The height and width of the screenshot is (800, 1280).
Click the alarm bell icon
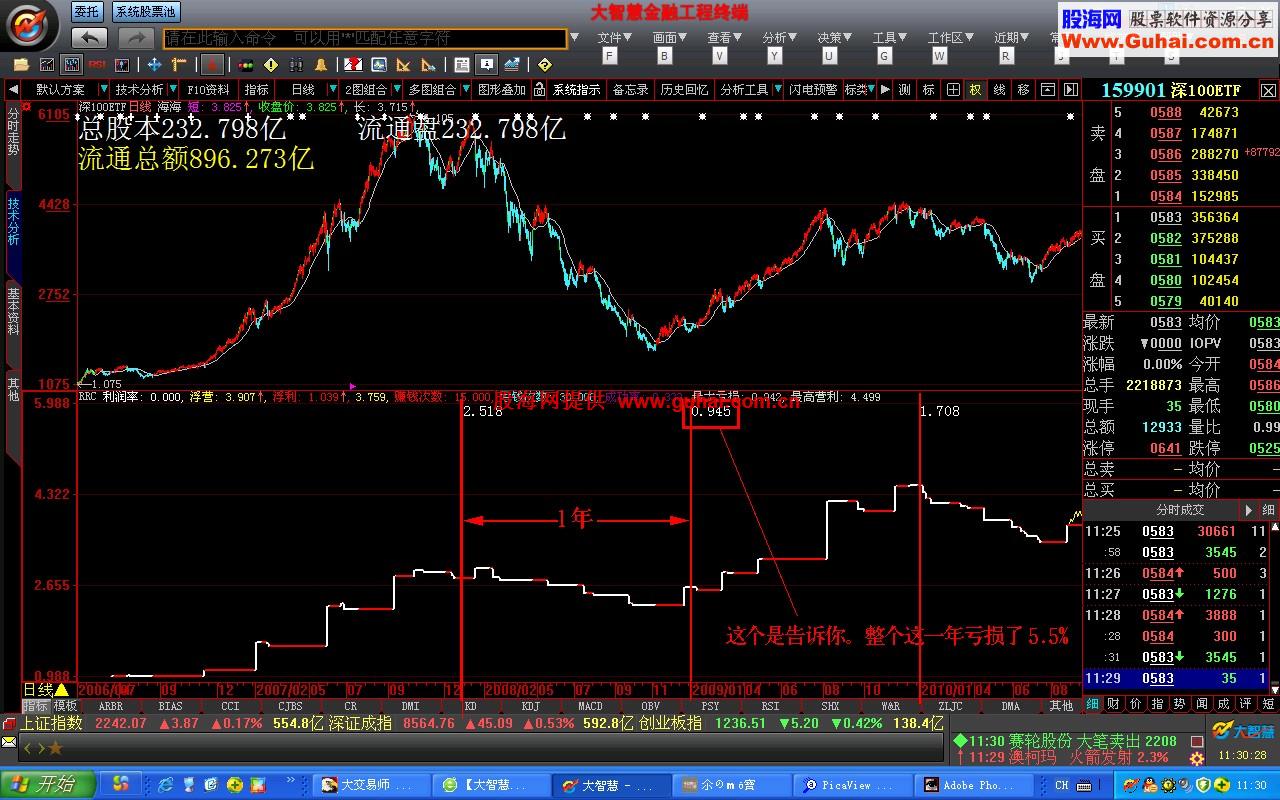[x=321, y=65]
